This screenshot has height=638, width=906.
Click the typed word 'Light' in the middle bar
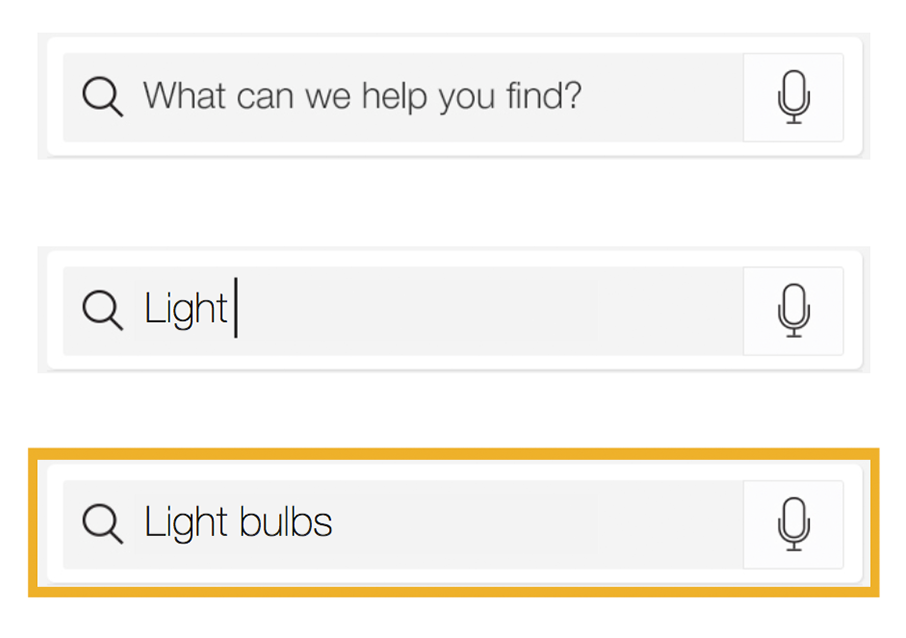[x=186, y=310]
